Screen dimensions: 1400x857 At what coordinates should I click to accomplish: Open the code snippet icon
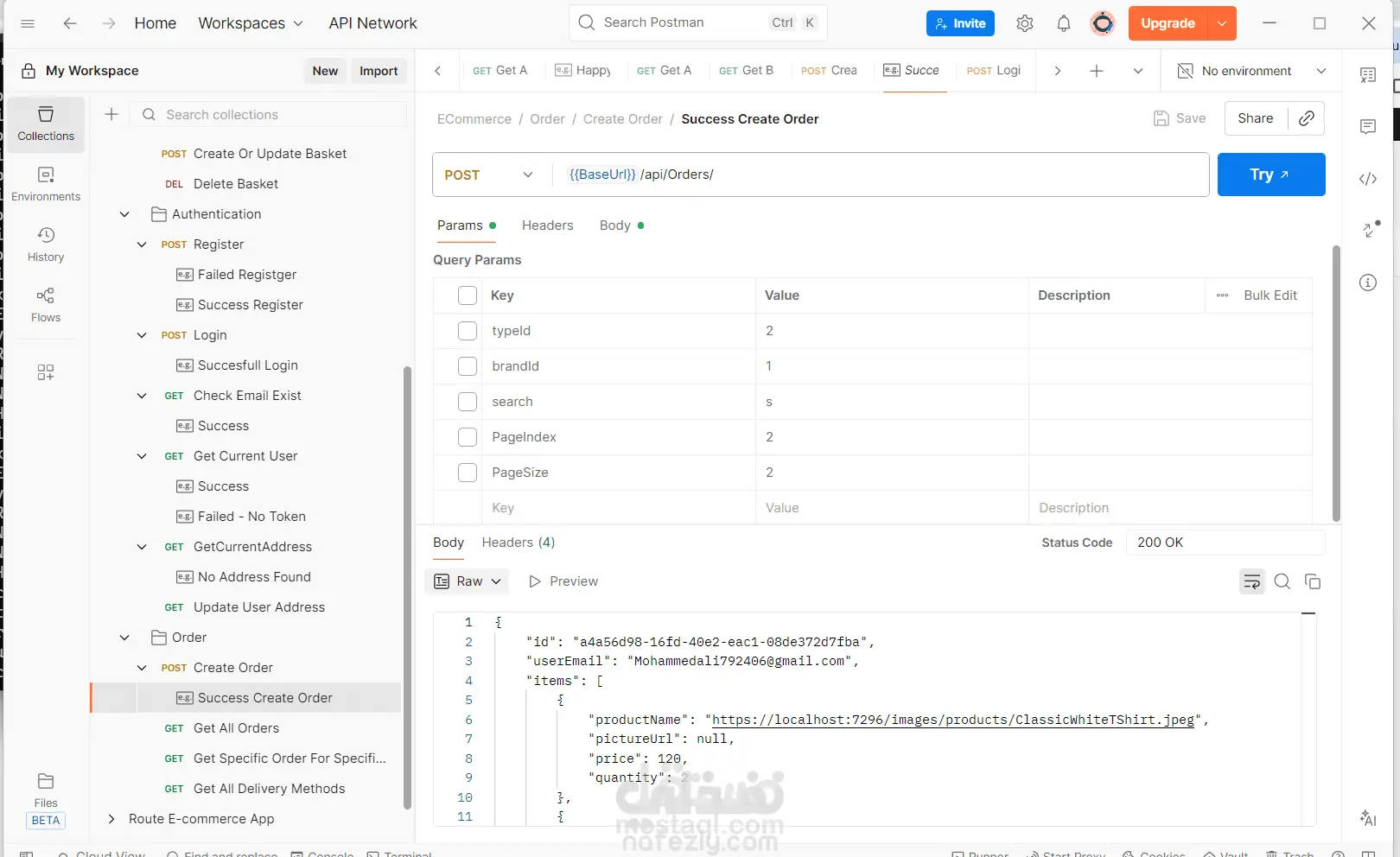1368,179
